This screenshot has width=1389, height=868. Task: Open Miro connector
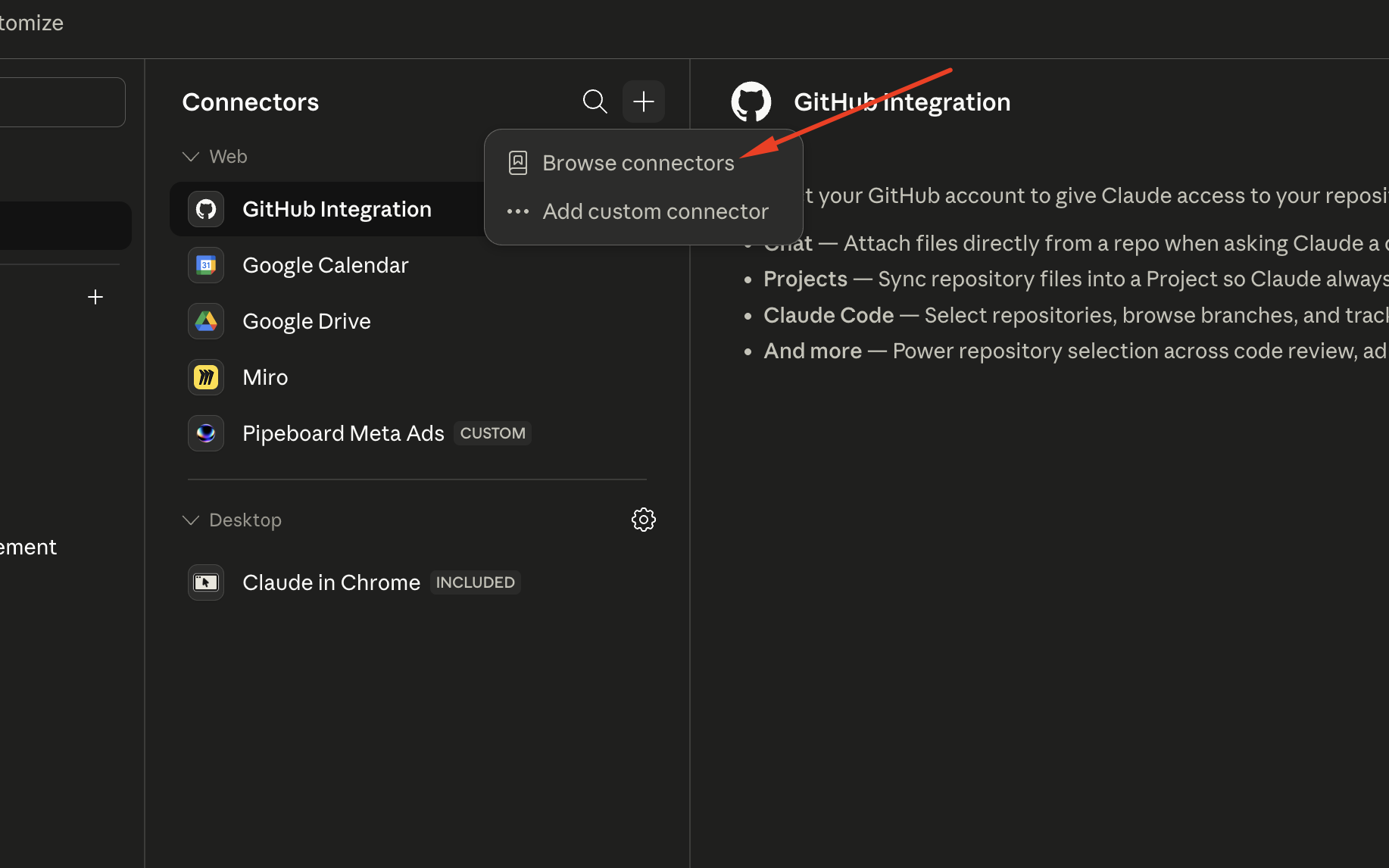(417, 377)
